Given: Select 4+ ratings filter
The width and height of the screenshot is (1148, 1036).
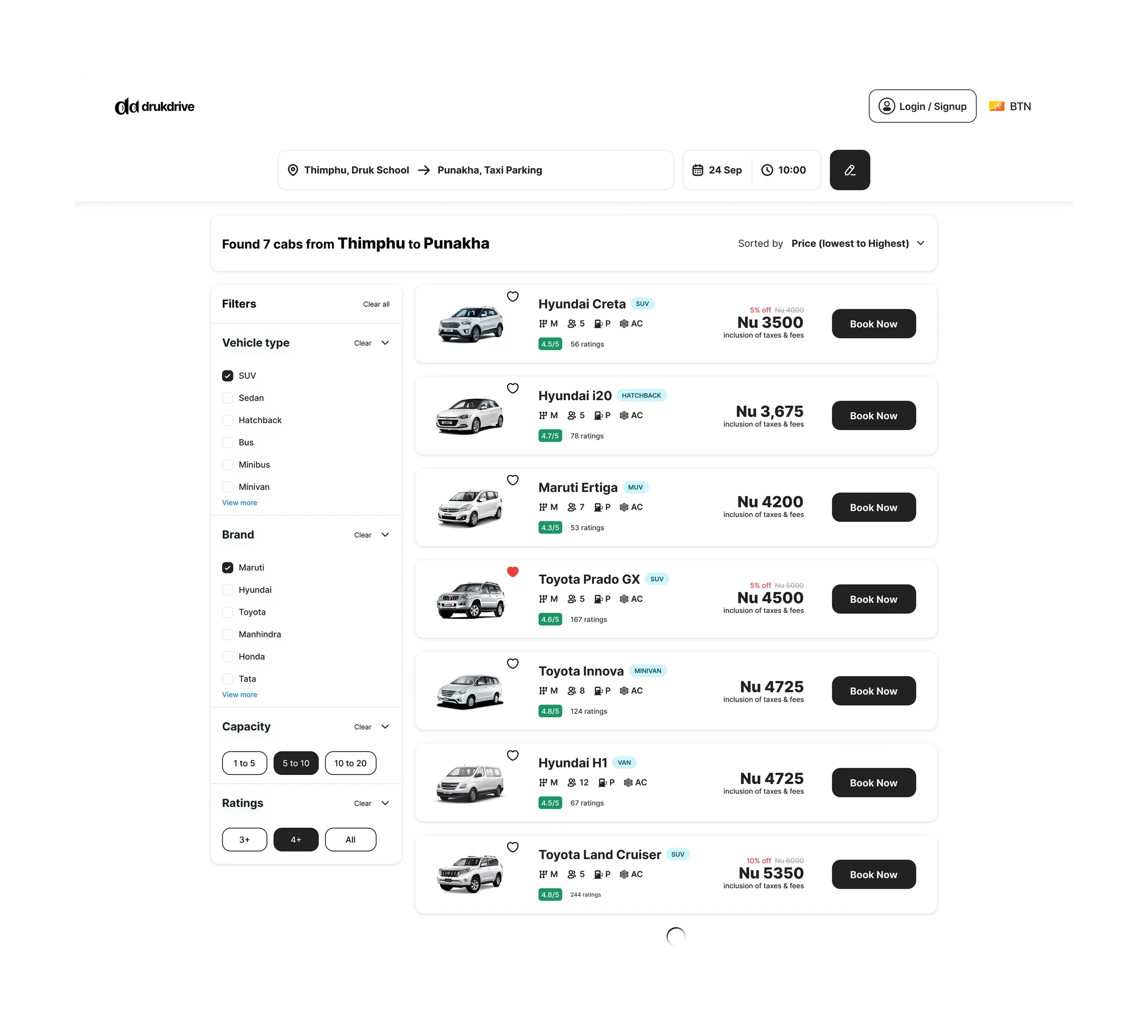Looking at the screenshot, I should [295, 839].
